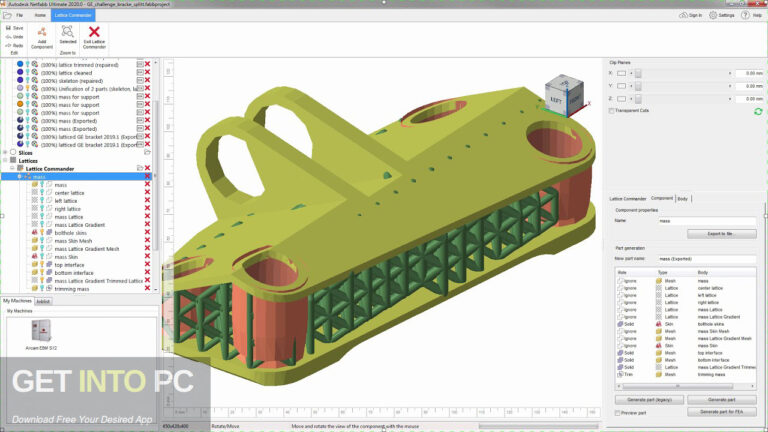Remove 'bolthole skins' body with its red X
This screenshot has width=768, height=432.
(147, 233)
